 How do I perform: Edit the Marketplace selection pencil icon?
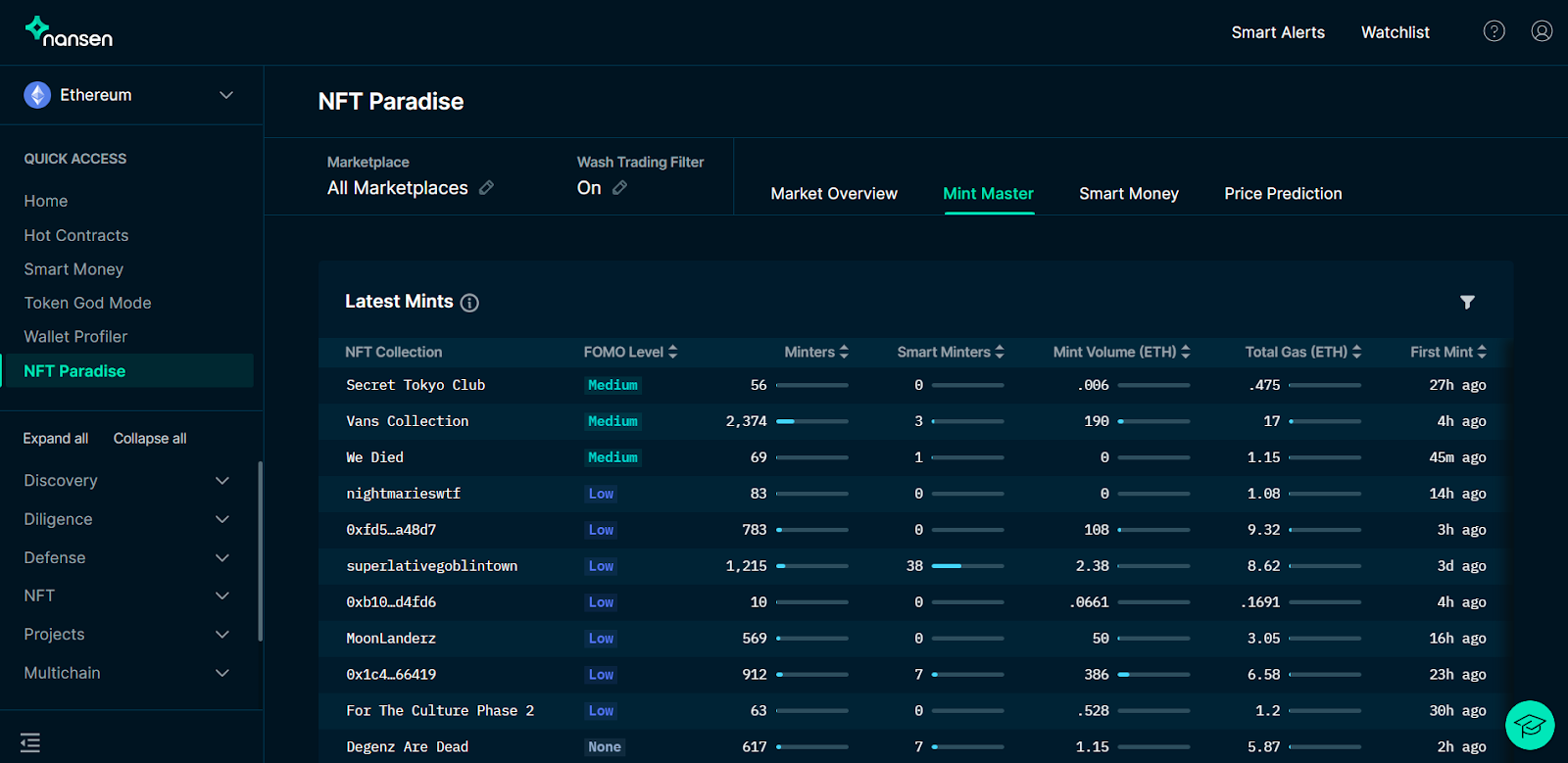[x=486, y=188]
